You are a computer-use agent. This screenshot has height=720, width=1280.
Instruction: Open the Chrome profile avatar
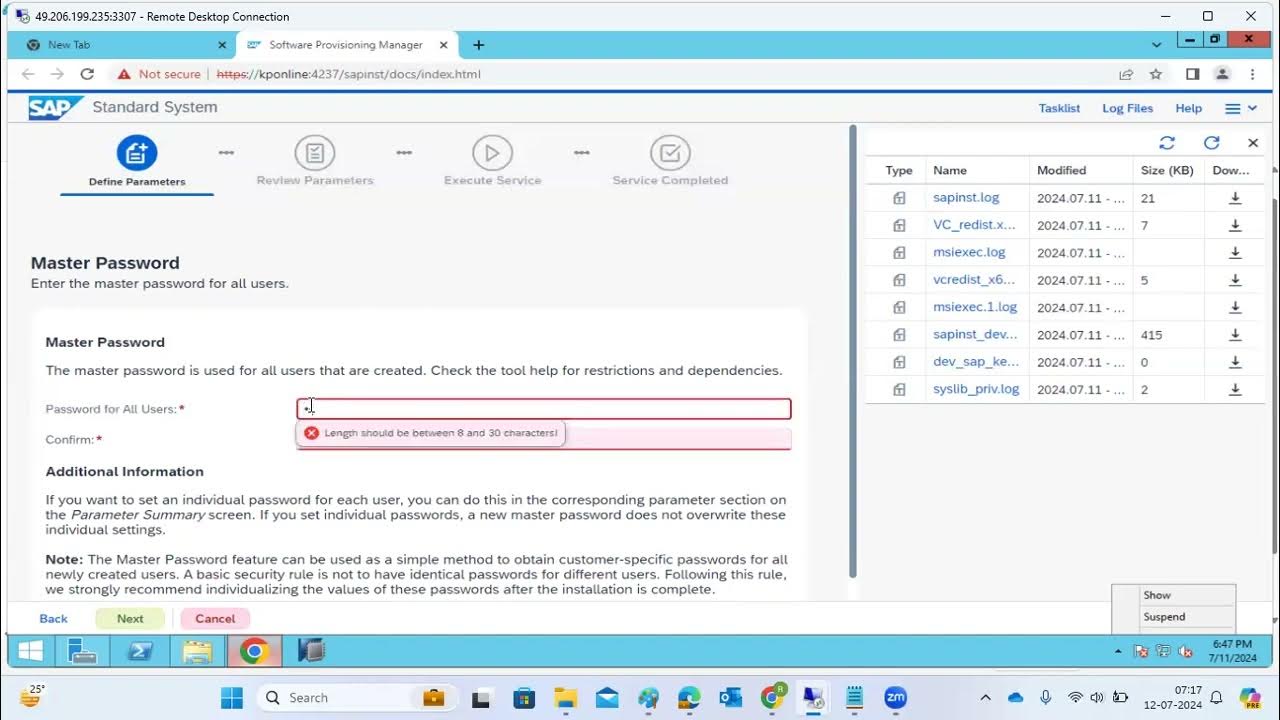point(1222,74)
